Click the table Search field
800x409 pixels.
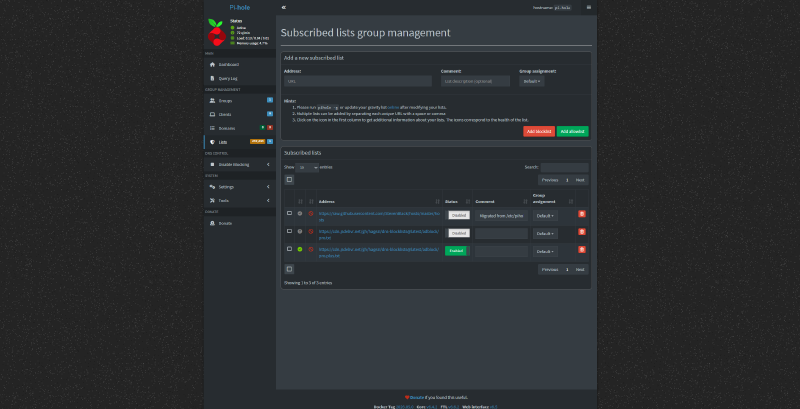tap(565, 167)
